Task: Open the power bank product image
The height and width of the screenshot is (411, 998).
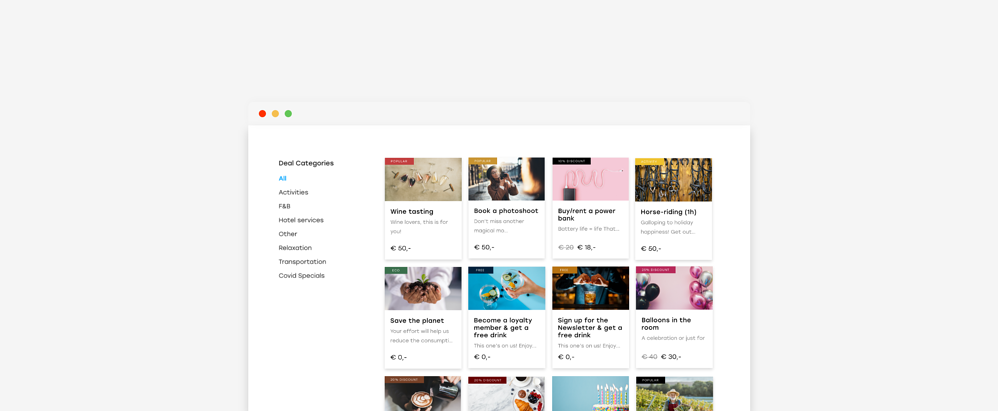Action: point(591,179)
